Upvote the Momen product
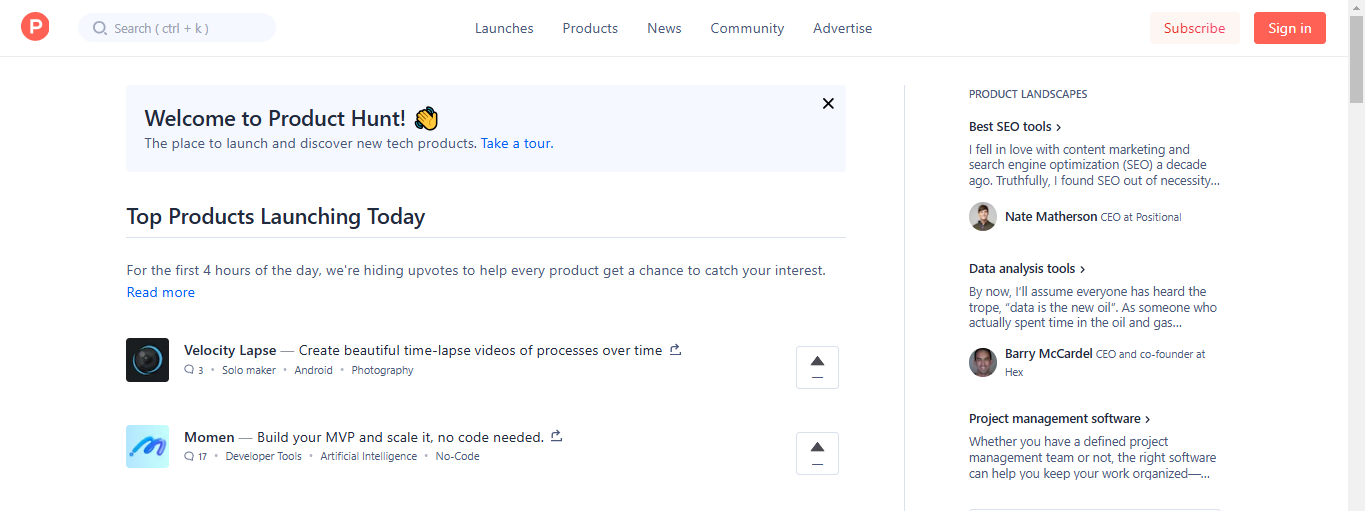Screen dimensions: 1365x511 tap(817, 453)
